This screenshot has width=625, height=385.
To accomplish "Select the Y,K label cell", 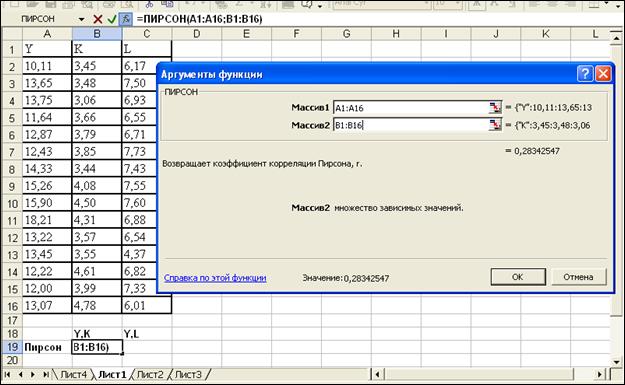I will (x=97, y=334).
